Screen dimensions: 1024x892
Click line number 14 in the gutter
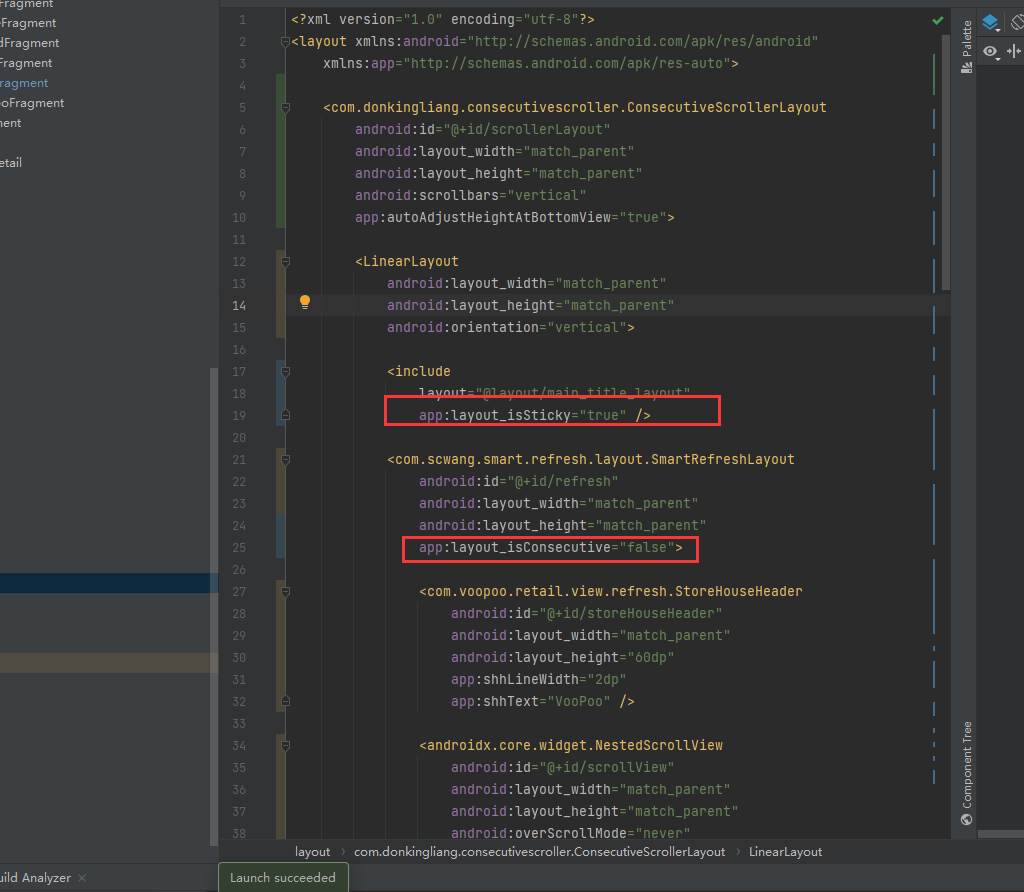click(239, 306)
